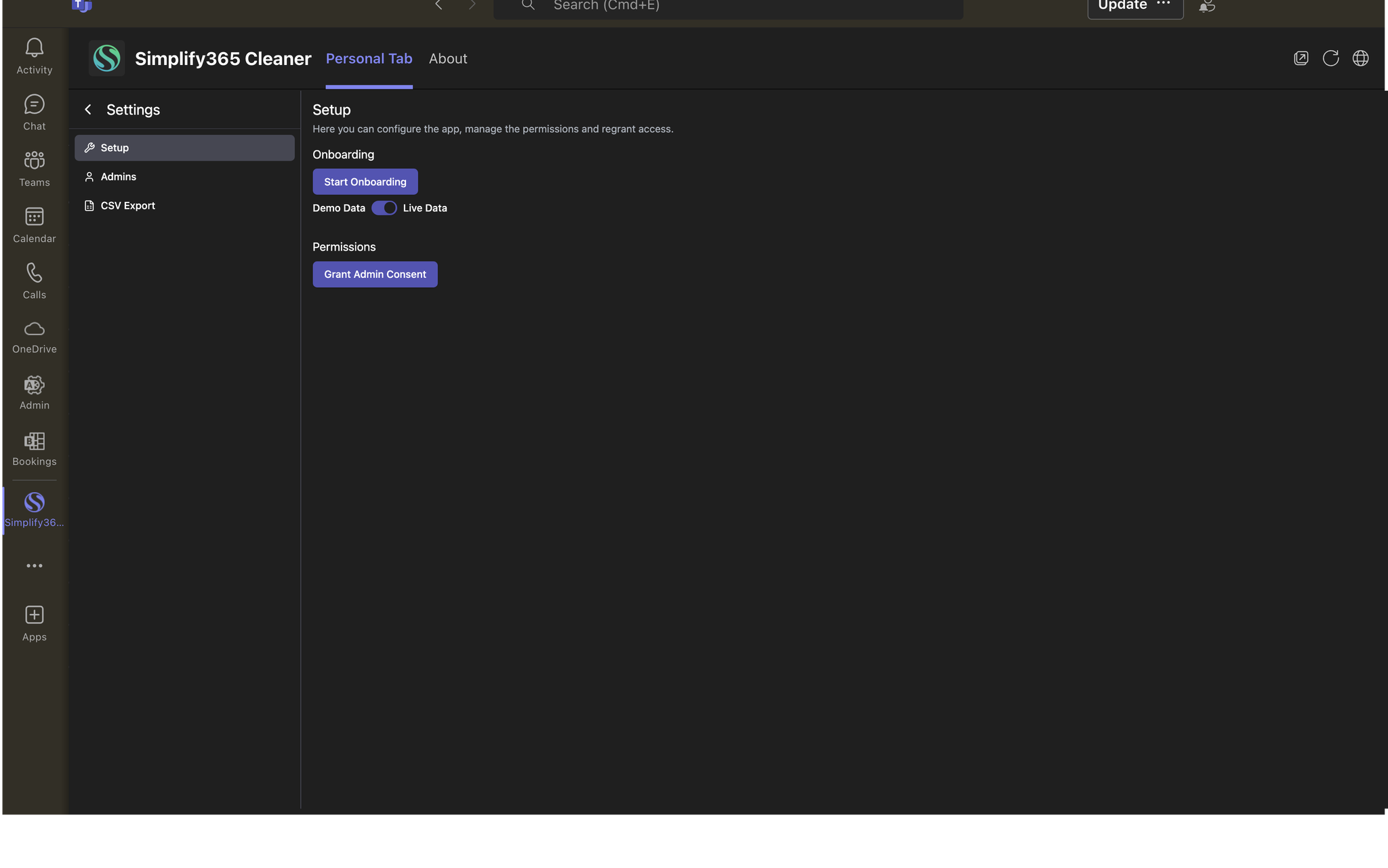Click the Update button
This screenshot has height=868, width=1388.
click(1122, 5)
